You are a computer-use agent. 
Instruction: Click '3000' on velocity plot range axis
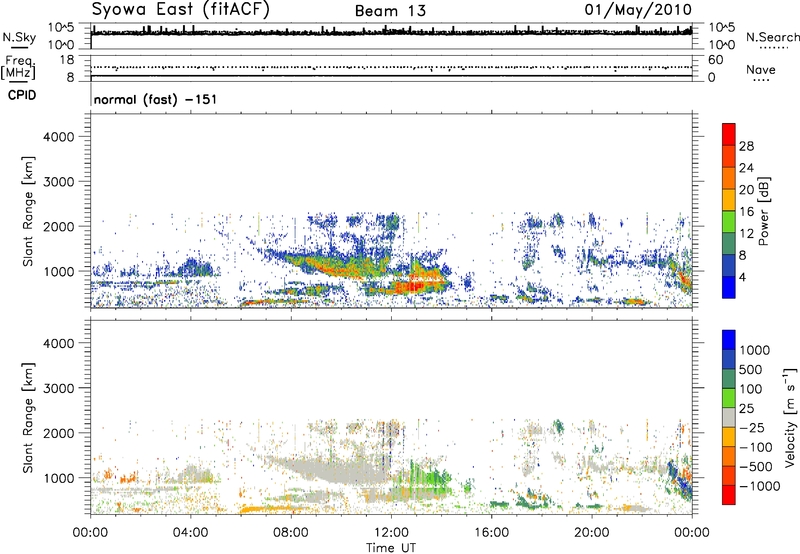(x=59, y=389)
